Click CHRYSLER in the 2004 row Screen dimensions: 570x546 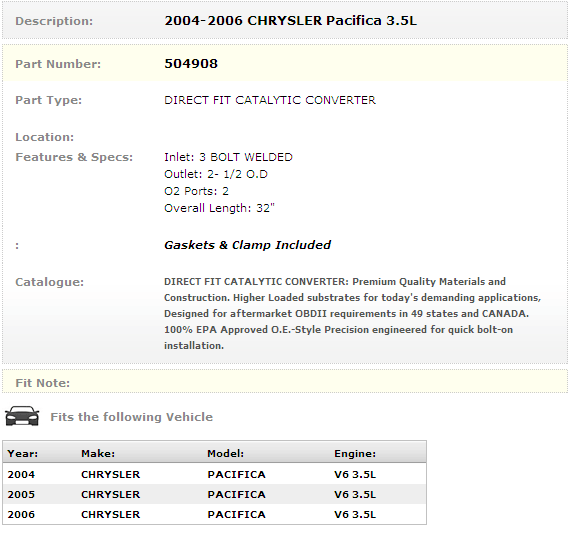click(111, 474)
